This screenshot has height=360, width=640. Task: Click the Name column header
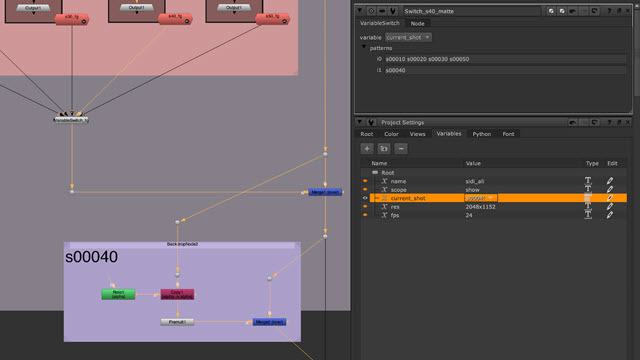(x=379, y=163)
